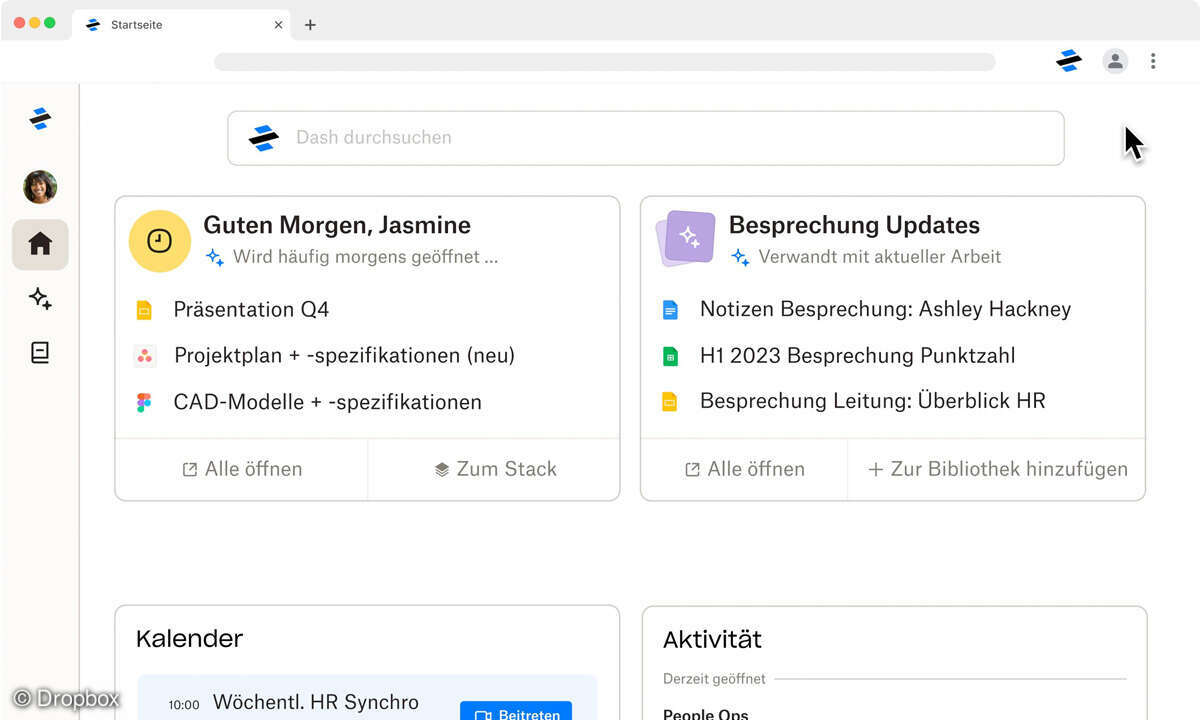Click the Docs icon by Notizen Besprechung
The height and width of the screenshot is (720, 1200).
670,310
